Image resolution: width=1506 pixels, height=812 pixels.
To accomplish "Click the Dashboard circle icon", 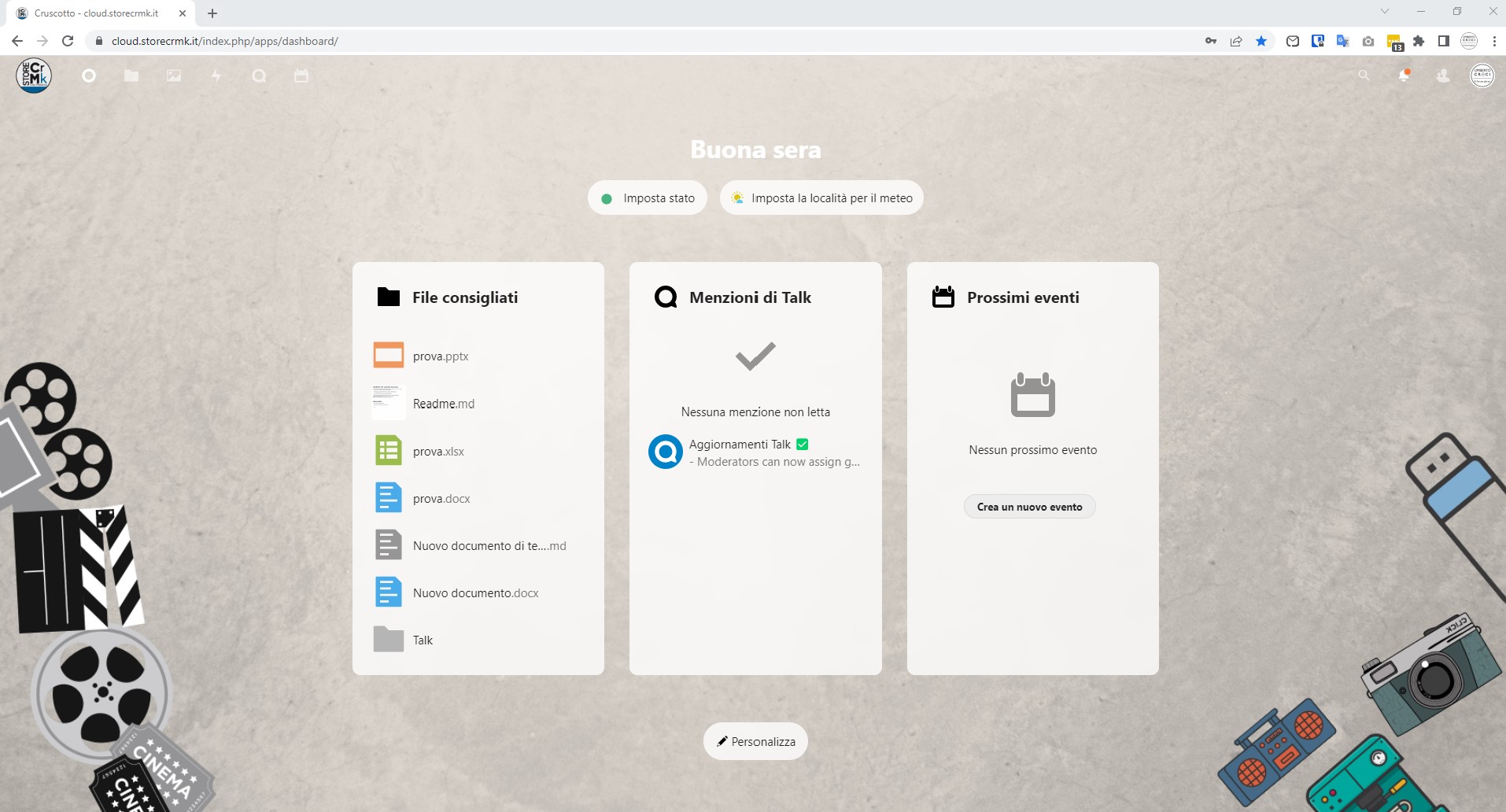I will (89, 76).
